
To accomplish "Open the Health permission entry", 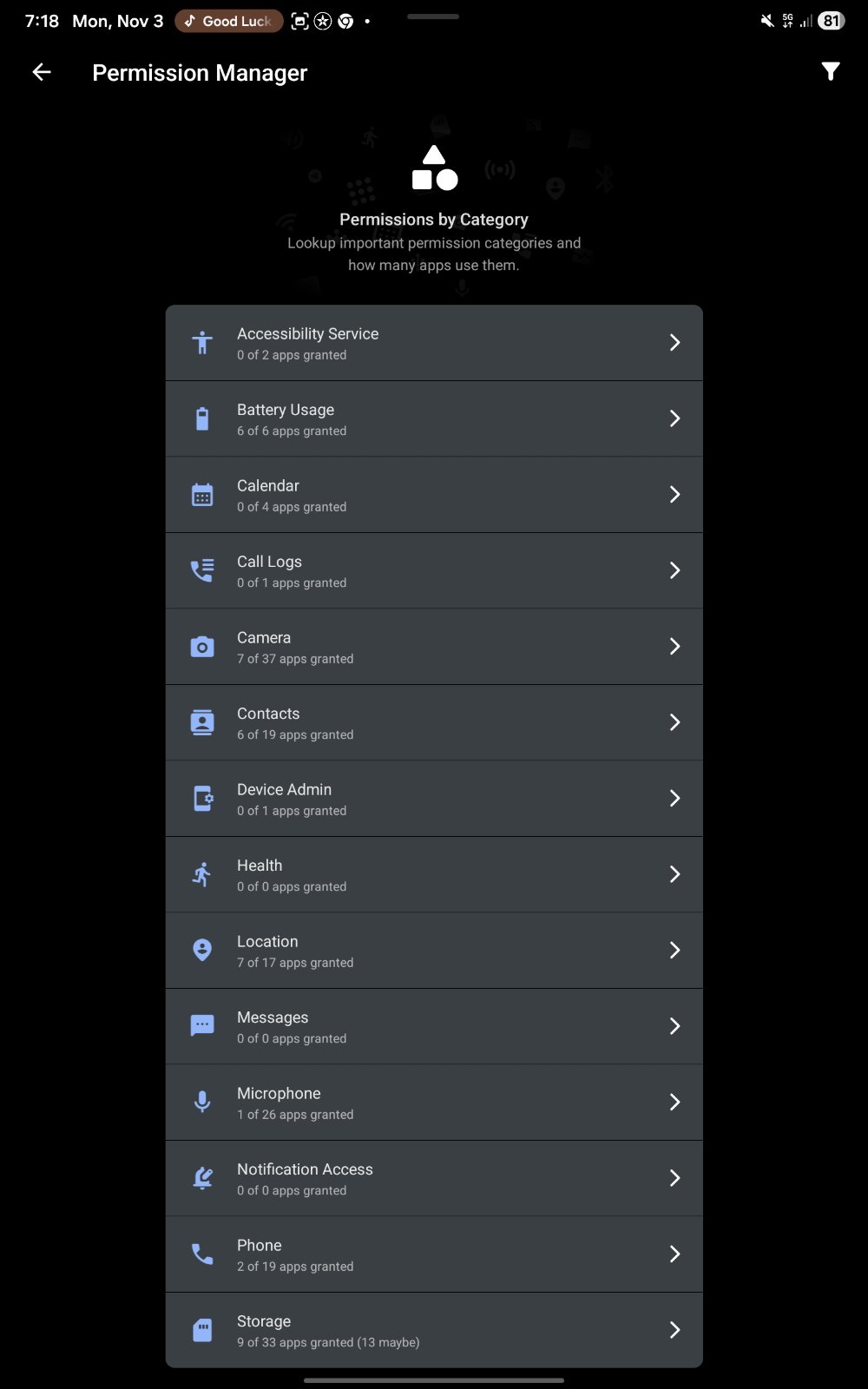I will point(434,874).
